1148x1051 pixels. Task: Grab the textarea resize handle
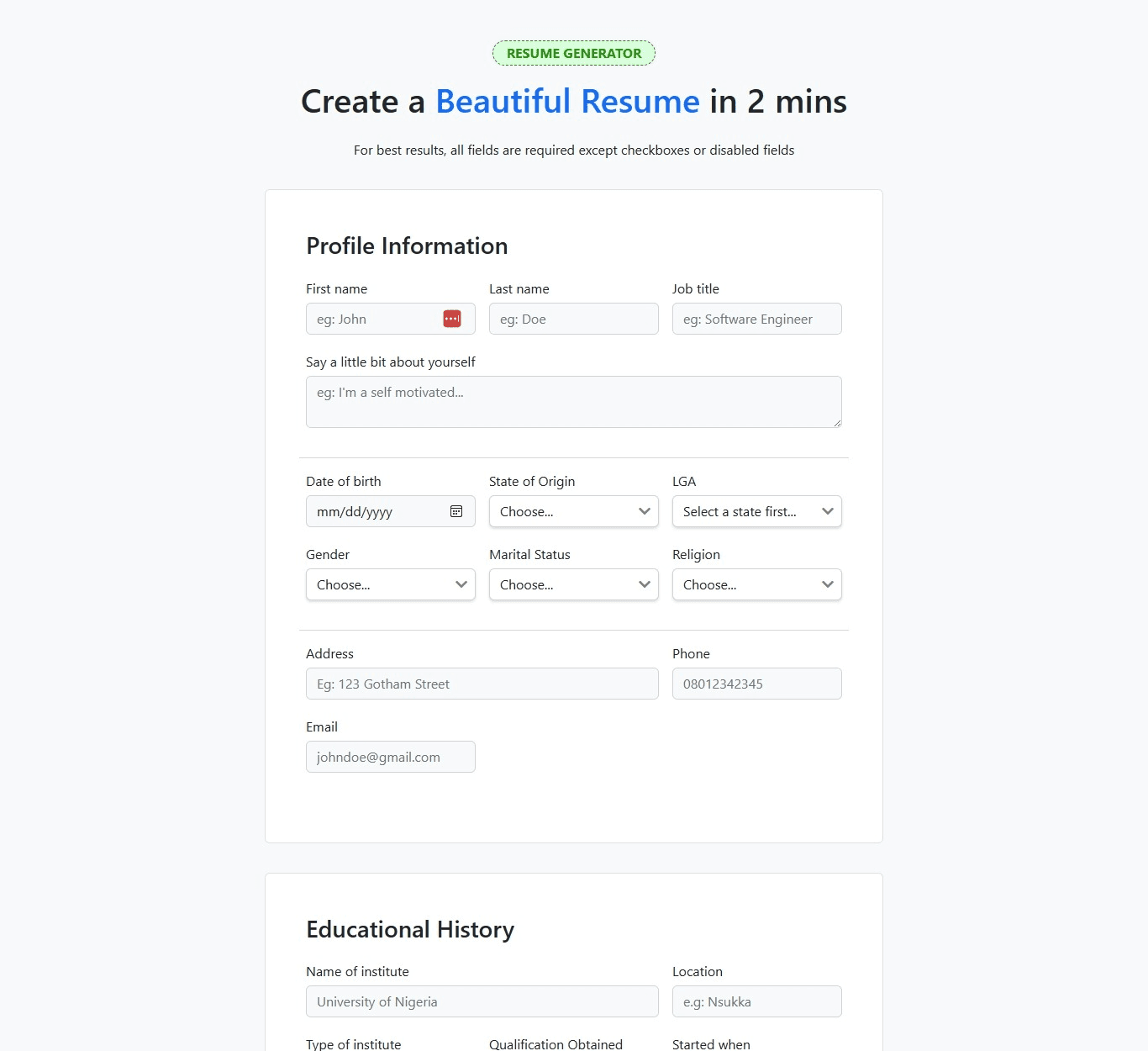click(x=837, y=423)
